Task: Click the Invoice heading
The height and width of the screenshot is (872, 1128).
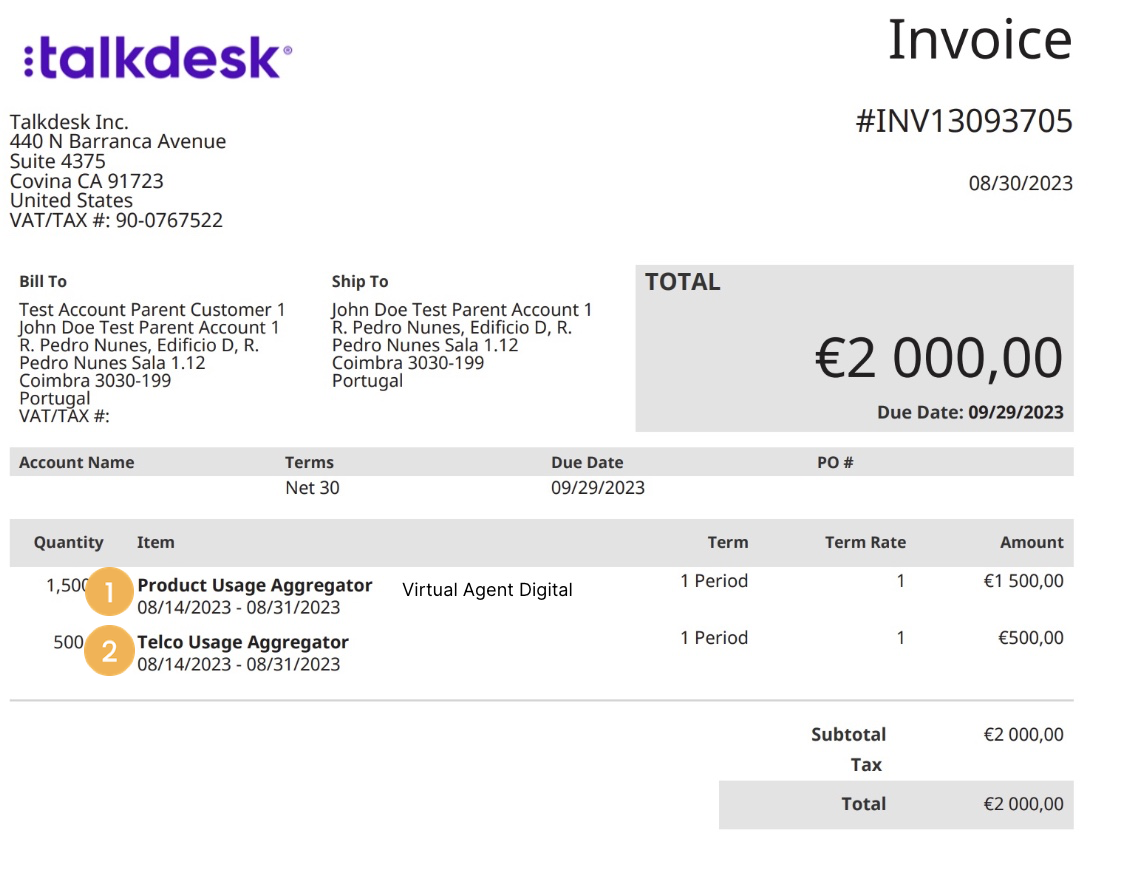Action: pos(979,40)
